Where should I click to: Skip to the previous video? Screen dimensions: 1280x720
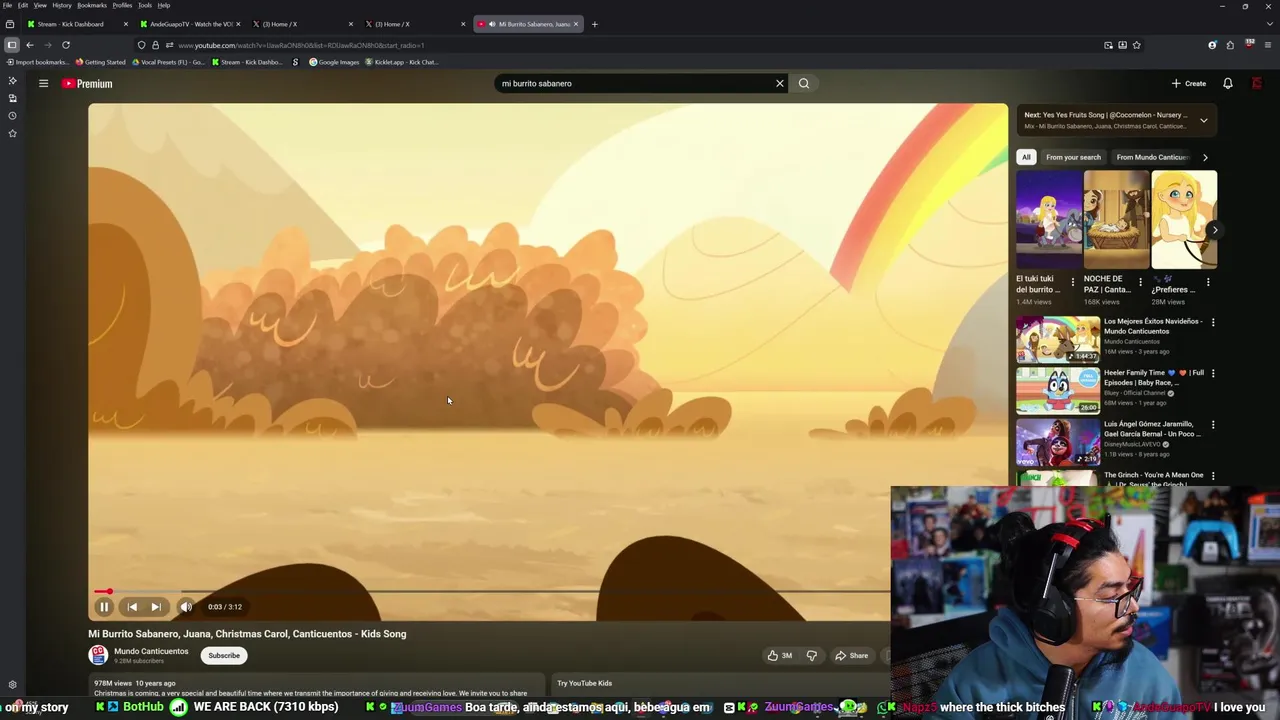[x=132, y=607]
